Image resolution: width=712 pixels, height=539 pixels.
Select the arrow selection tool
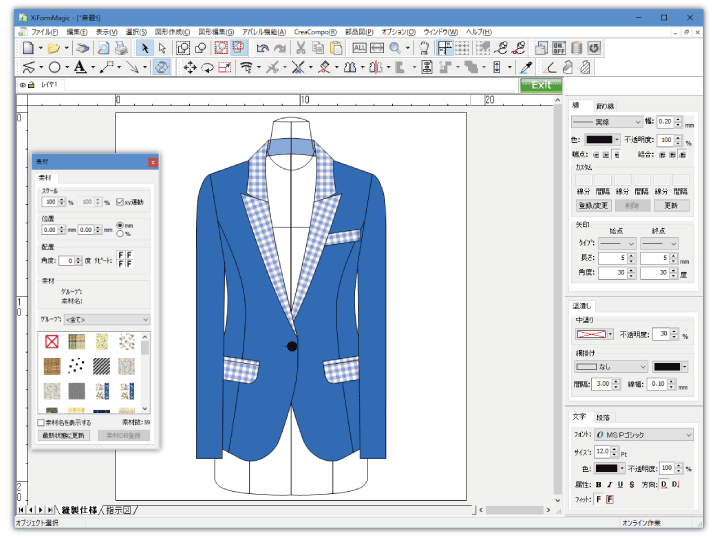(x=143, y=47)
